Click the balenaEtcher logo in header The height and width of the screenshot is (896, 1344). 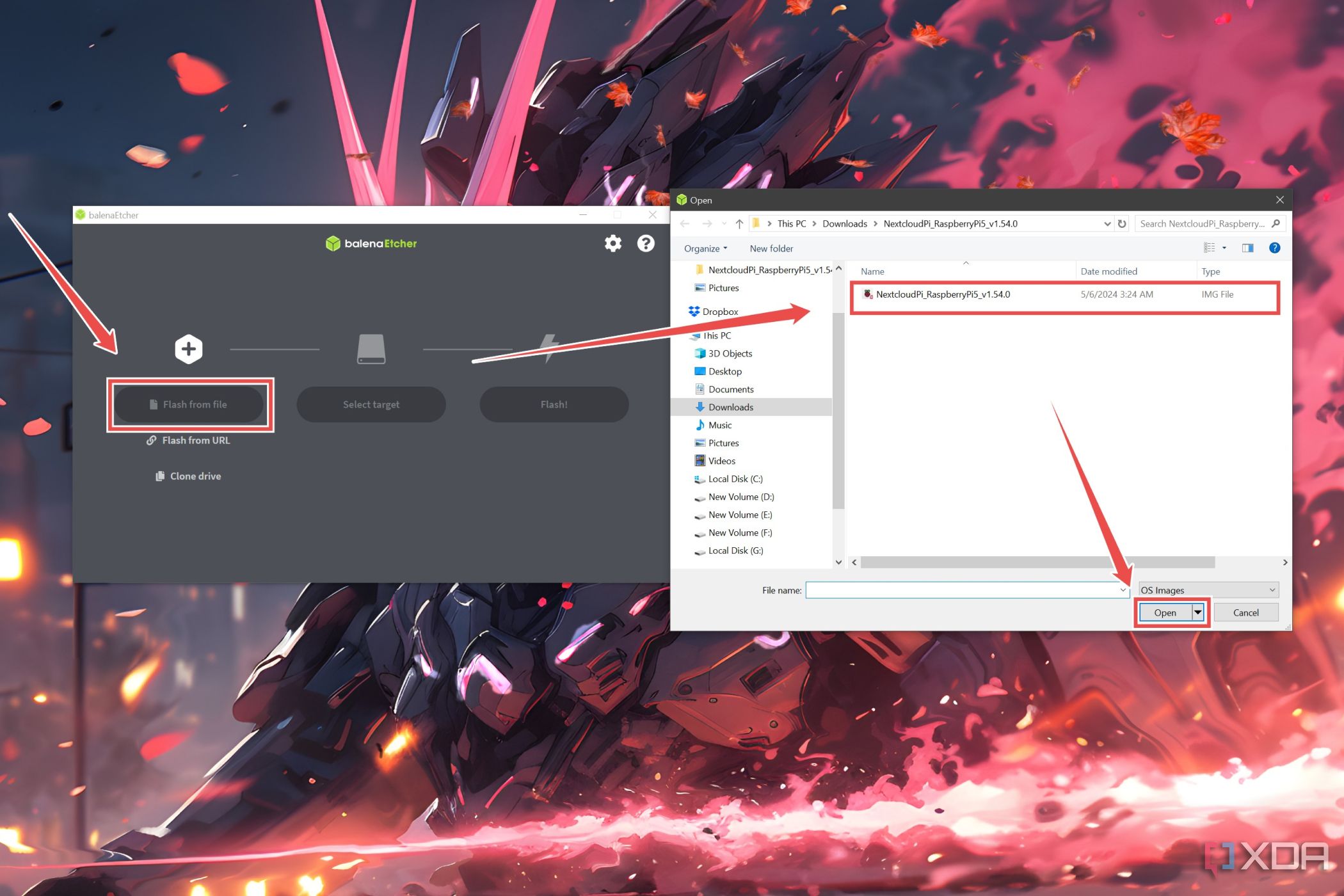(371, 243)
